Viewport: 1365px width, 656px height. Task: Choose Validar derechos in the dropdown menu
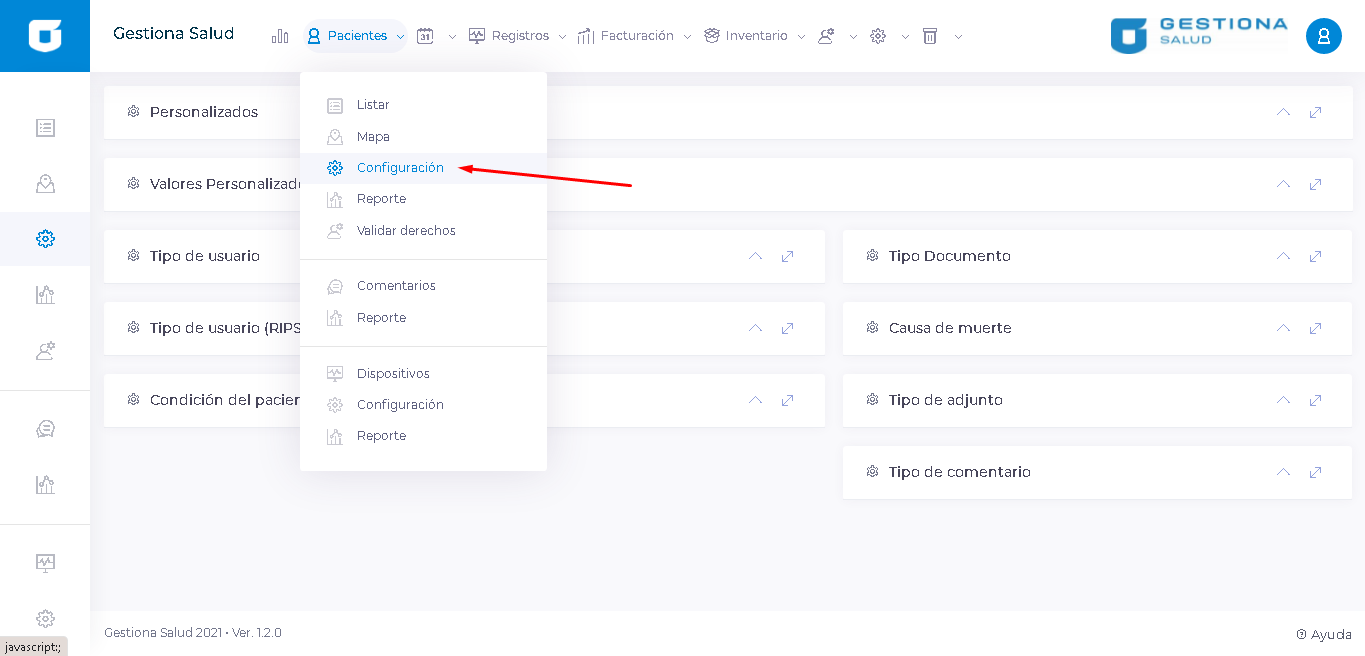click(405, 231)
